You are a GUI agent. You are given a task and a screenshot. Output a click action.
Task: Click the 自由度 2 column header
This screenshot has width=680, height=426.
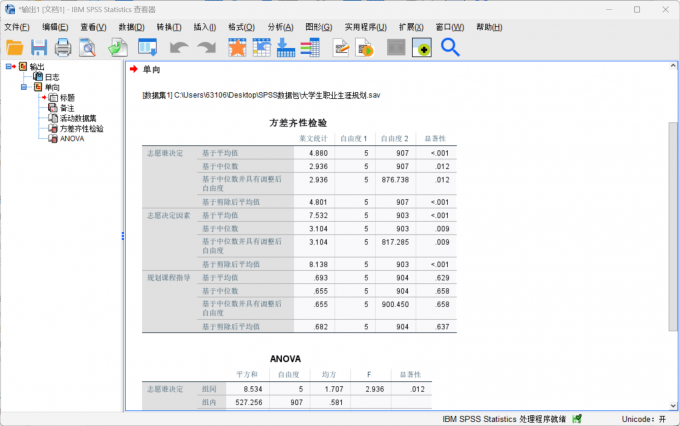click(x=395, y=138)
